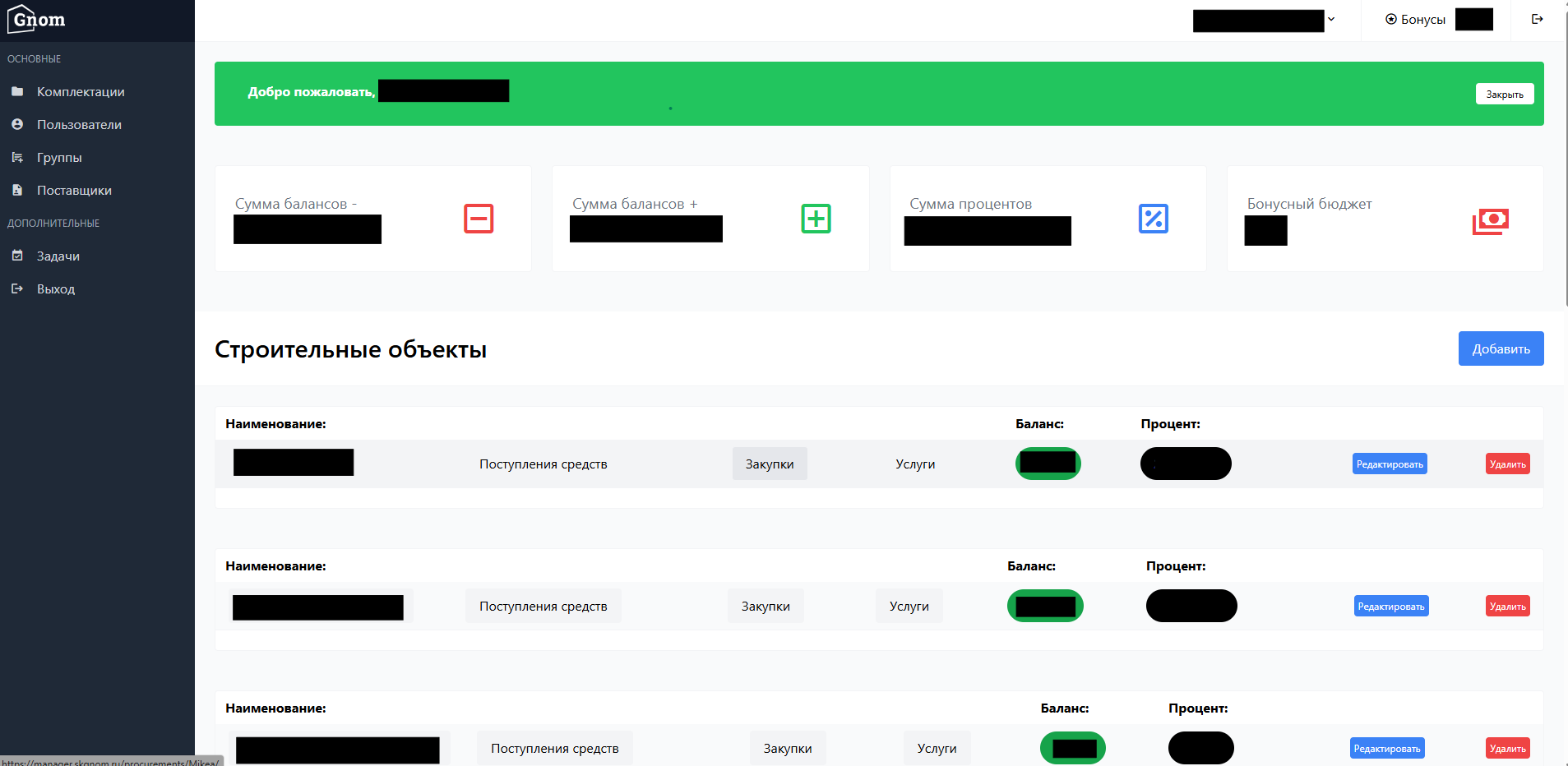Click the green plus balance icon

[x=816, y=219]
